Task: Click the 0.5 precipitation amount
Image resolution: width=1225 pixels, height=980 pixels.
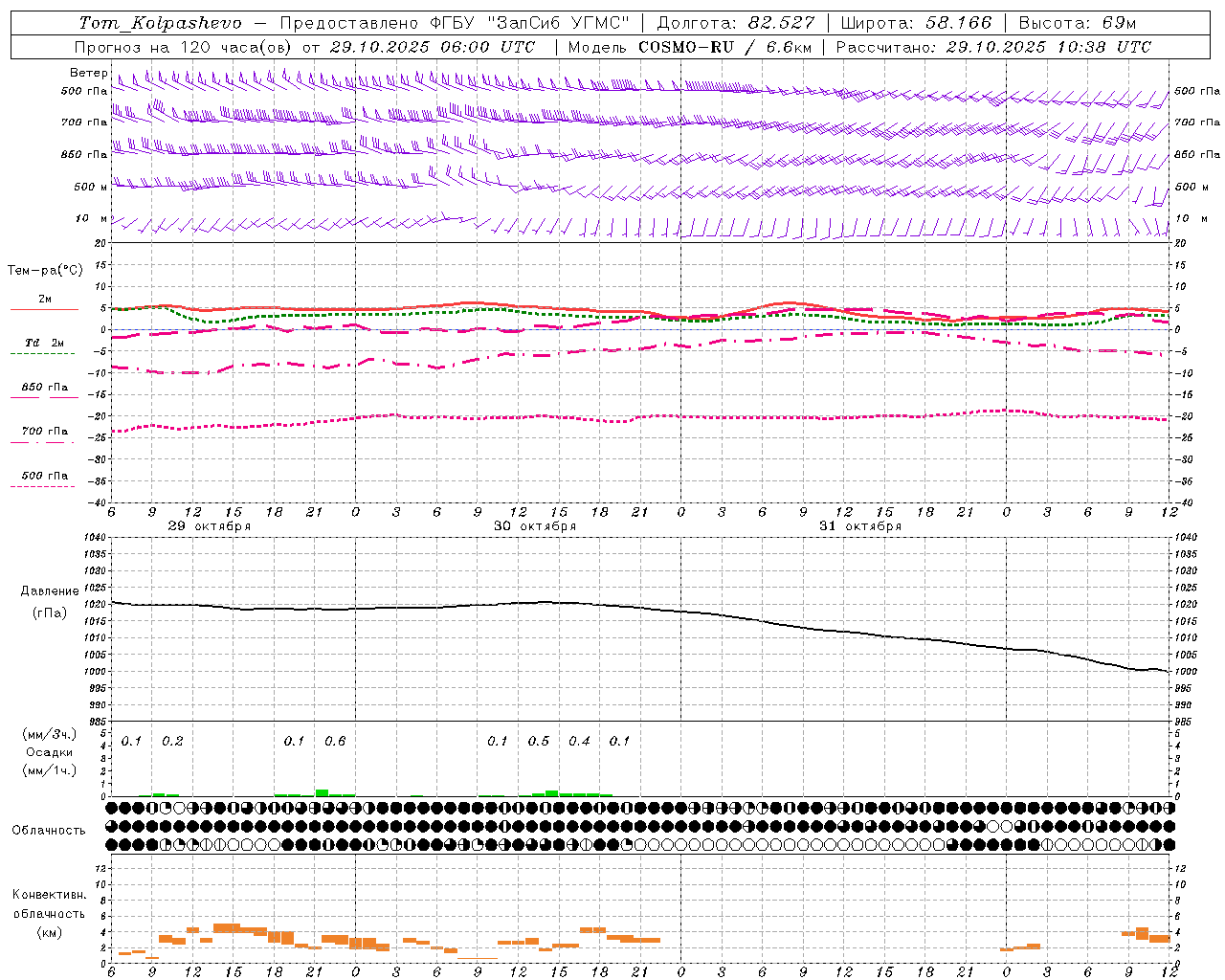Action: pyautogui.click(x=539, y=742)
